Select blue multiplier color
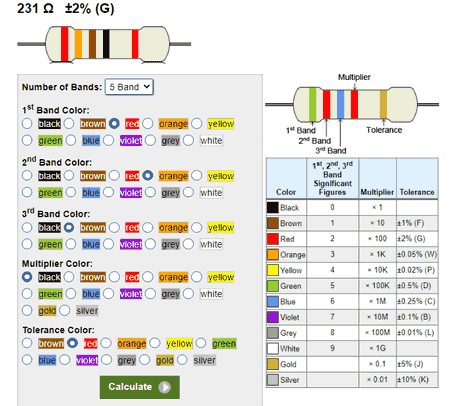 (71, 294)
